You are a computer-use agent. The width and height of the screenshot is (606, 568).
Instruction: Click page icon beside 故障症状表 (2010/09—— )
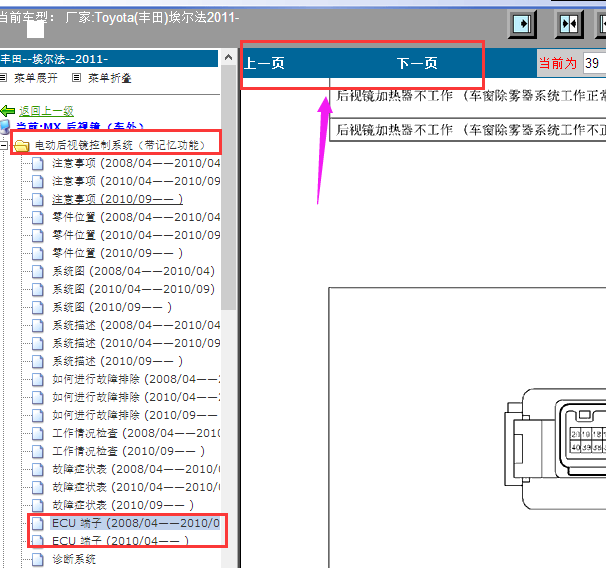(x=37, y=505)
